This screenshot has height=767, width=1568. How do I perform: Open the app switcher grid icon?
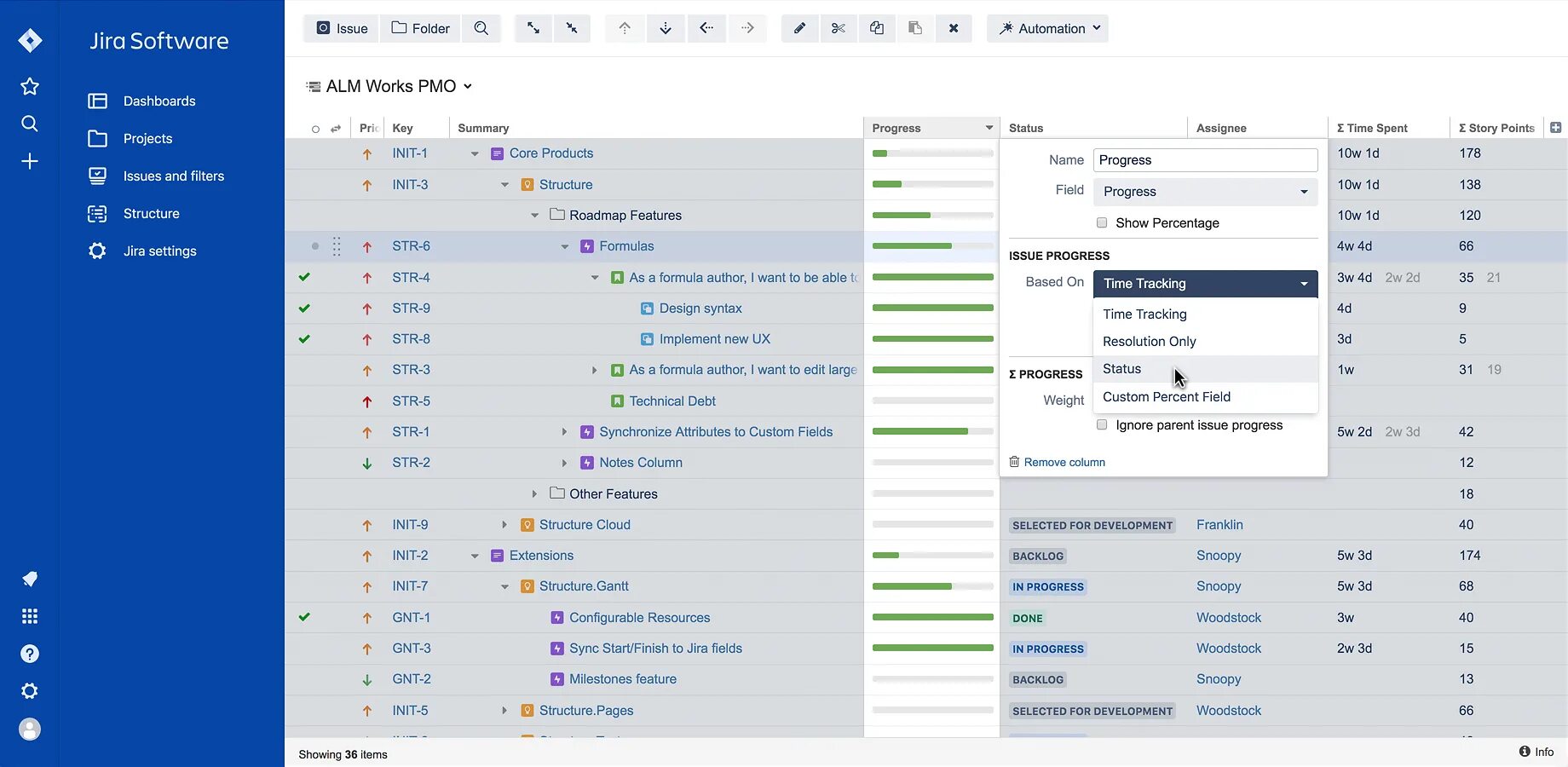coord(30,616)
